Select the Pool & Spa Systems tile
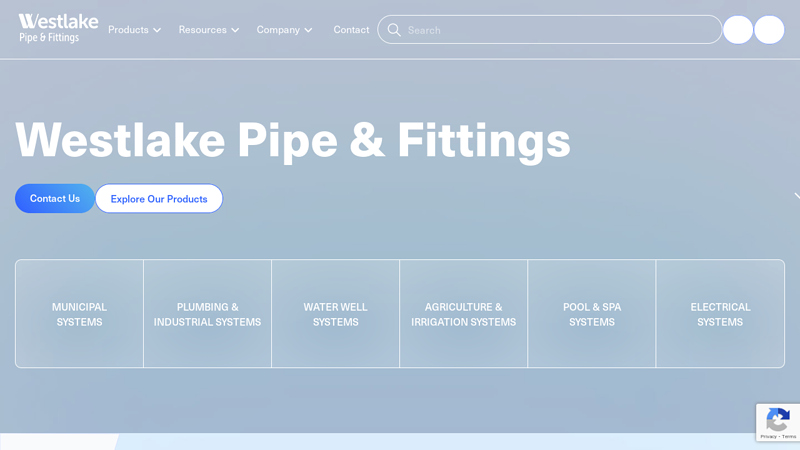 coord(592,314)
